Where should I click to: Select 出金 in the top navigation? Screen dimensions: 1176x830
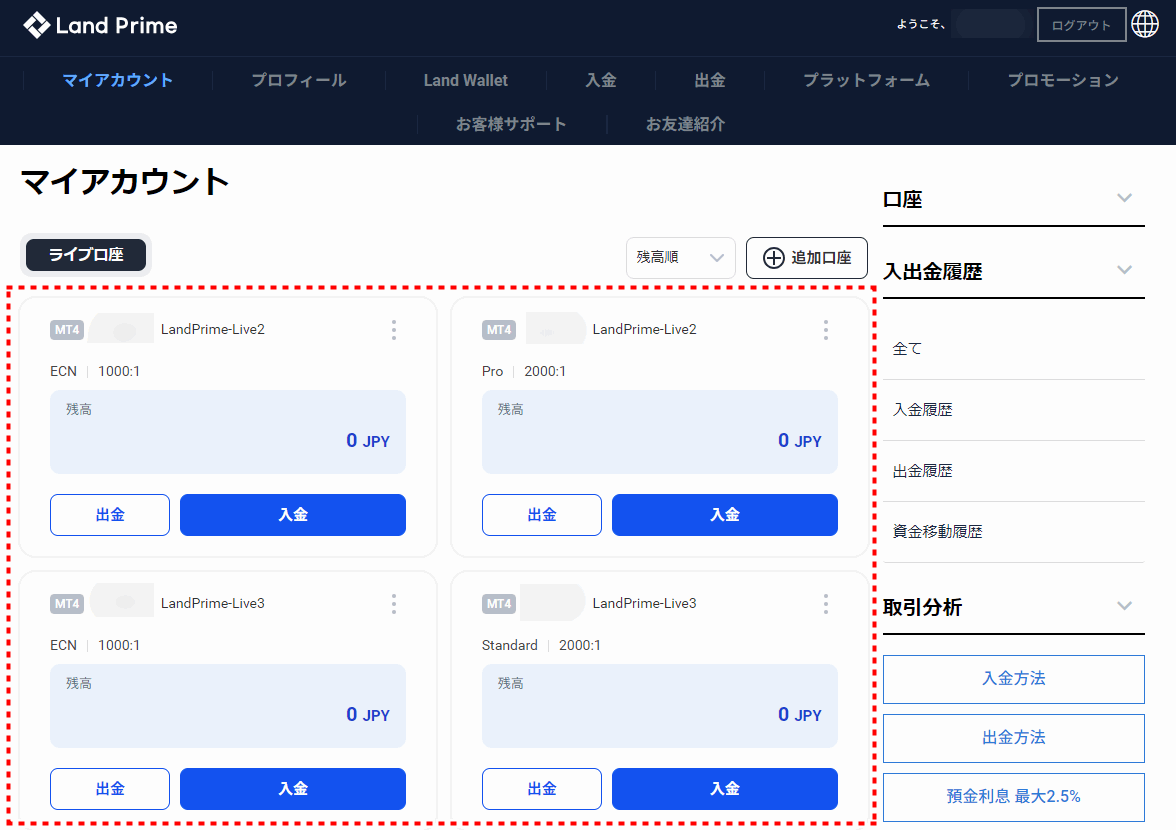click(710, 80)
